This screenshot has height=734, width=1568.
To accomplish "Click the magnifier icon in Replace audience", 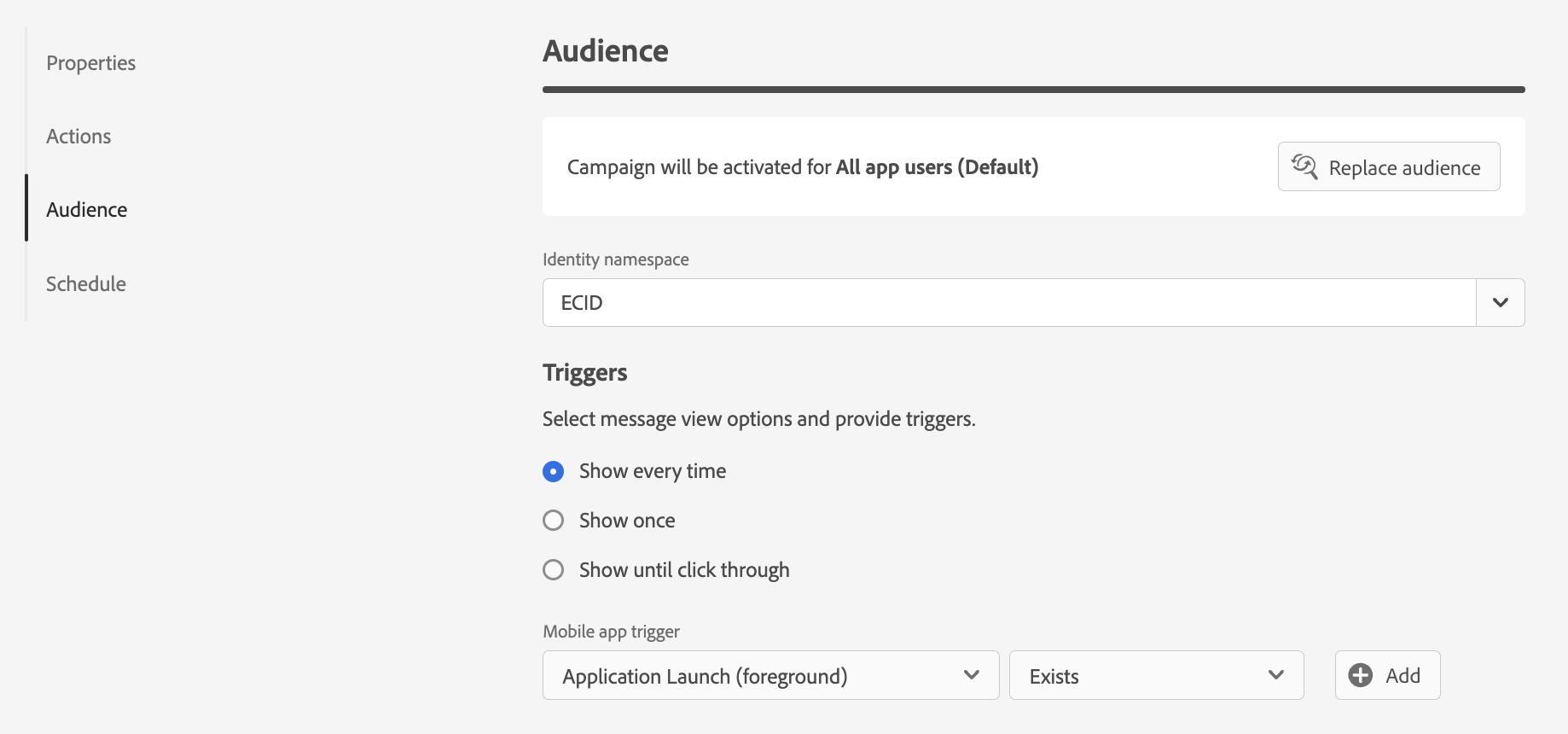I will (1304, 166).
